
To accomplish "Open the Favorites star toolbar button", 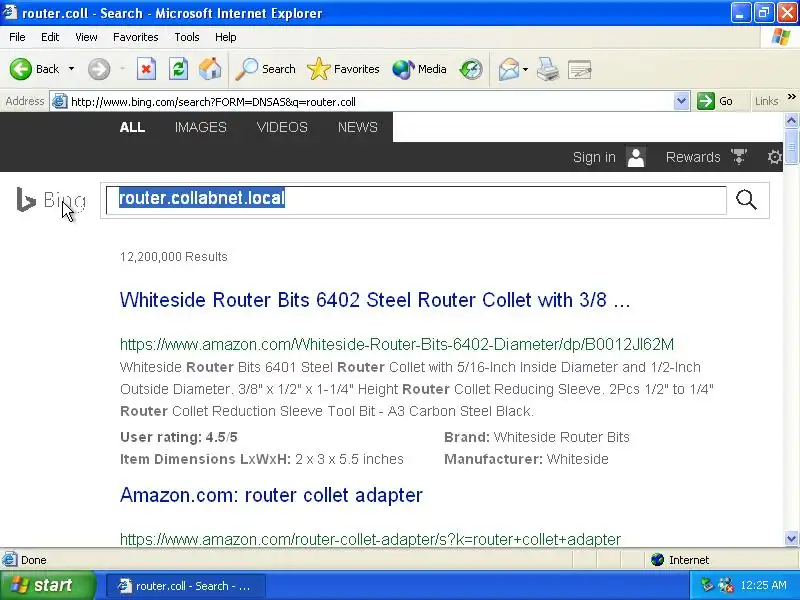I will click(x=343, y=69).
